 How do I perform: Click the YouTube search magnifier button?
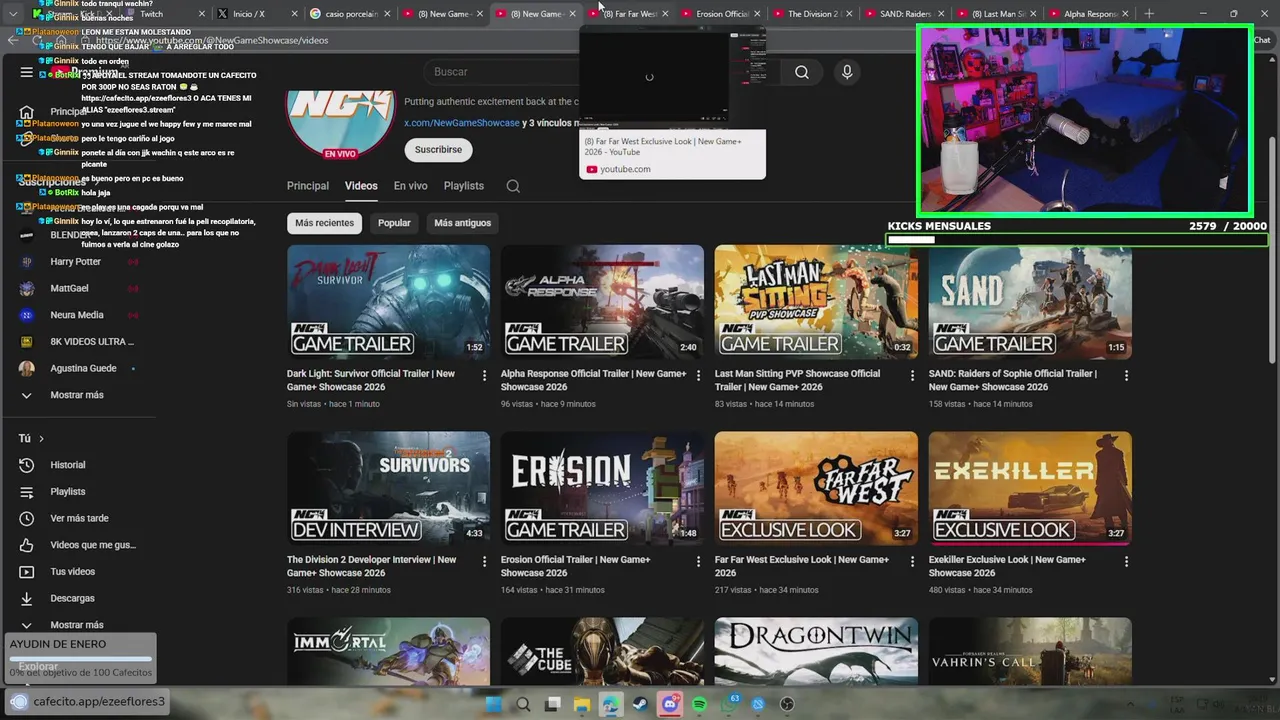(802, 72)
